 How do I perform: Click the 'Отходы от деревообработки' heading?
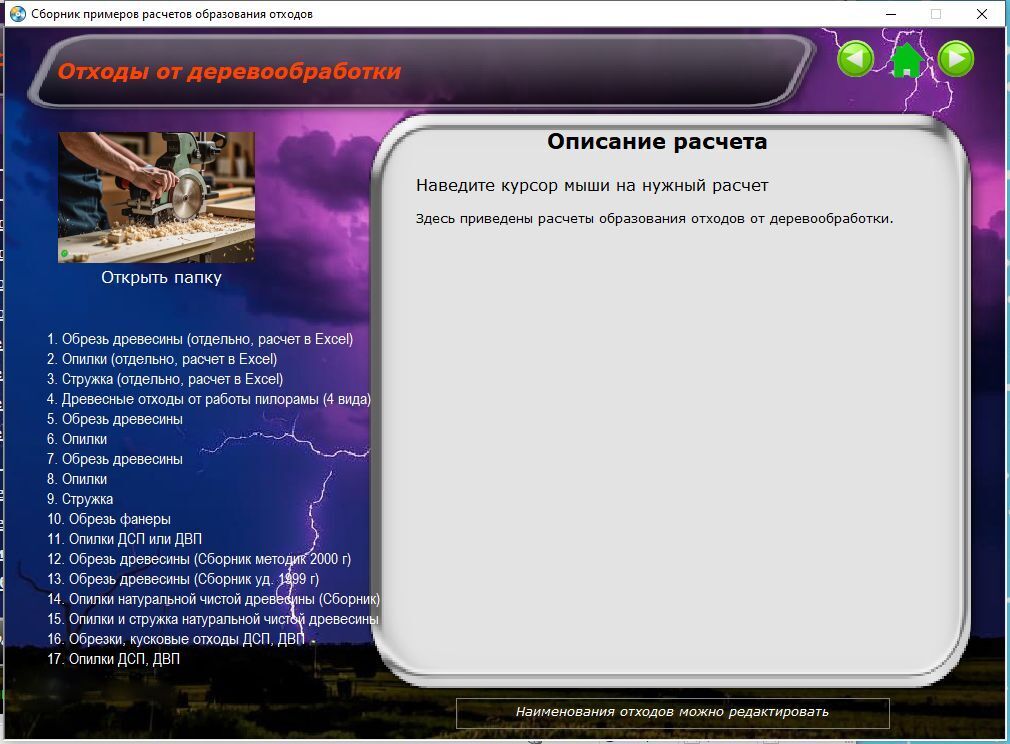(x=229, y=72)
